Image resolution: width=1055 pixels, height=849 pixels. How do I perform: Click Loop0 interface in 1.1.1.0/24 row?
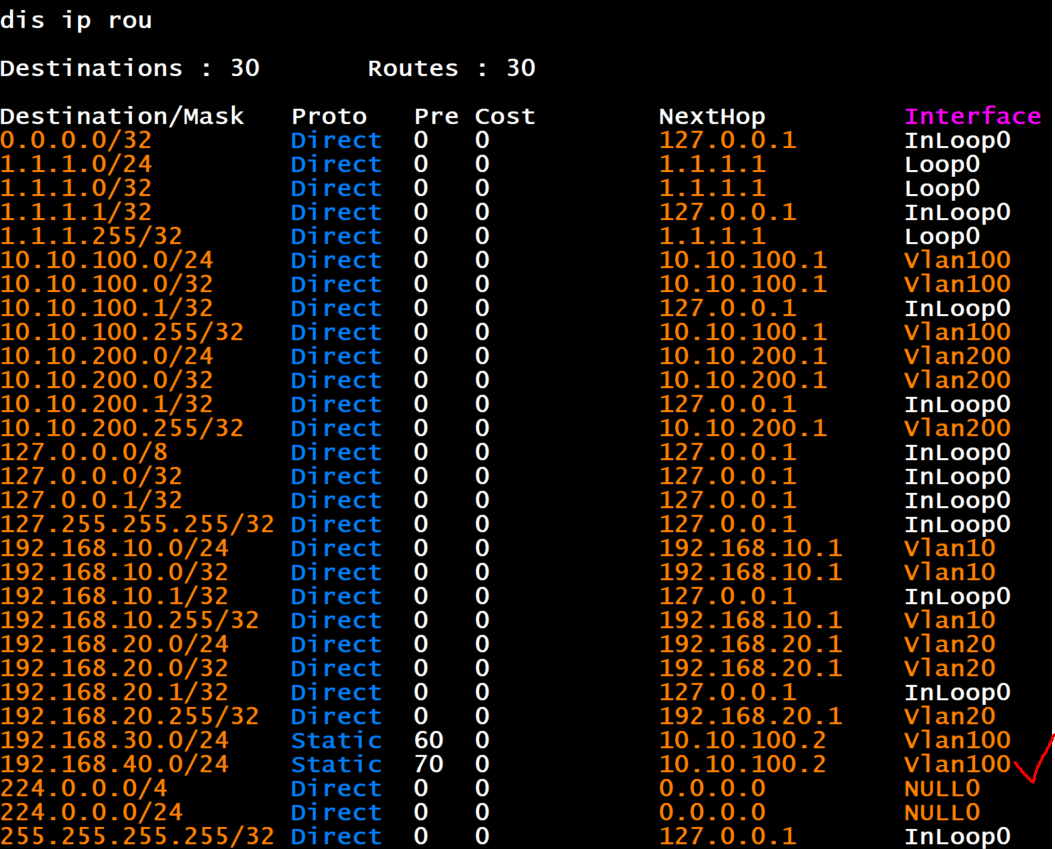click(942, 164)
